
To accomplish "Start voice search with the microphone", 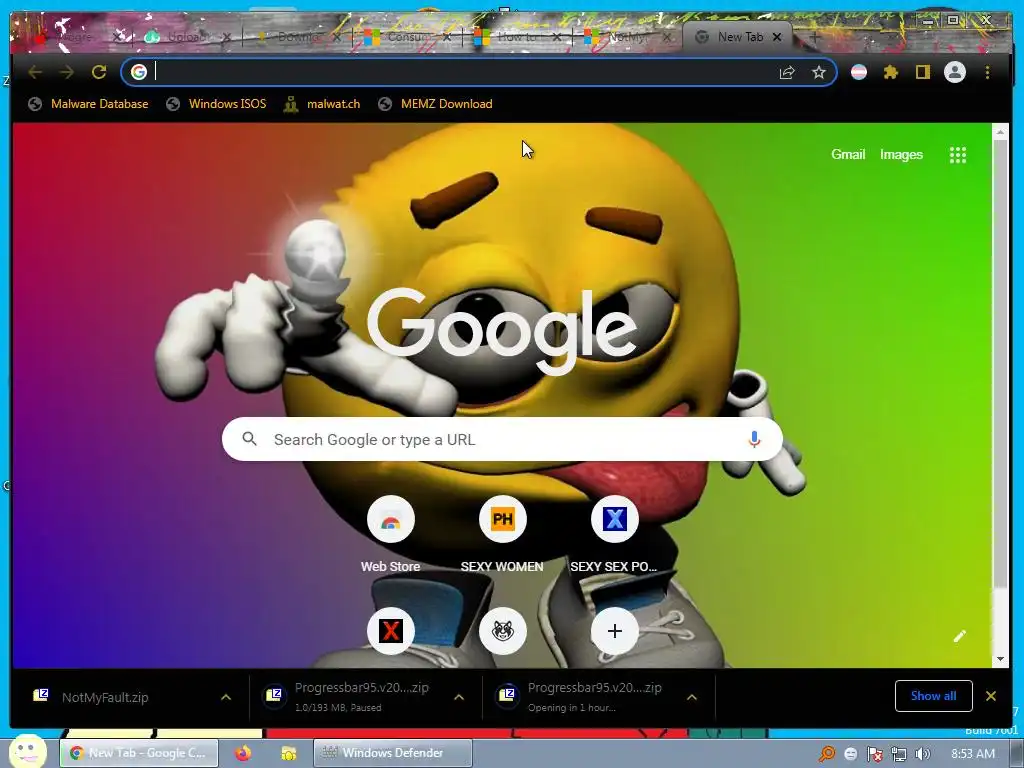I will [x=754, y=440].
